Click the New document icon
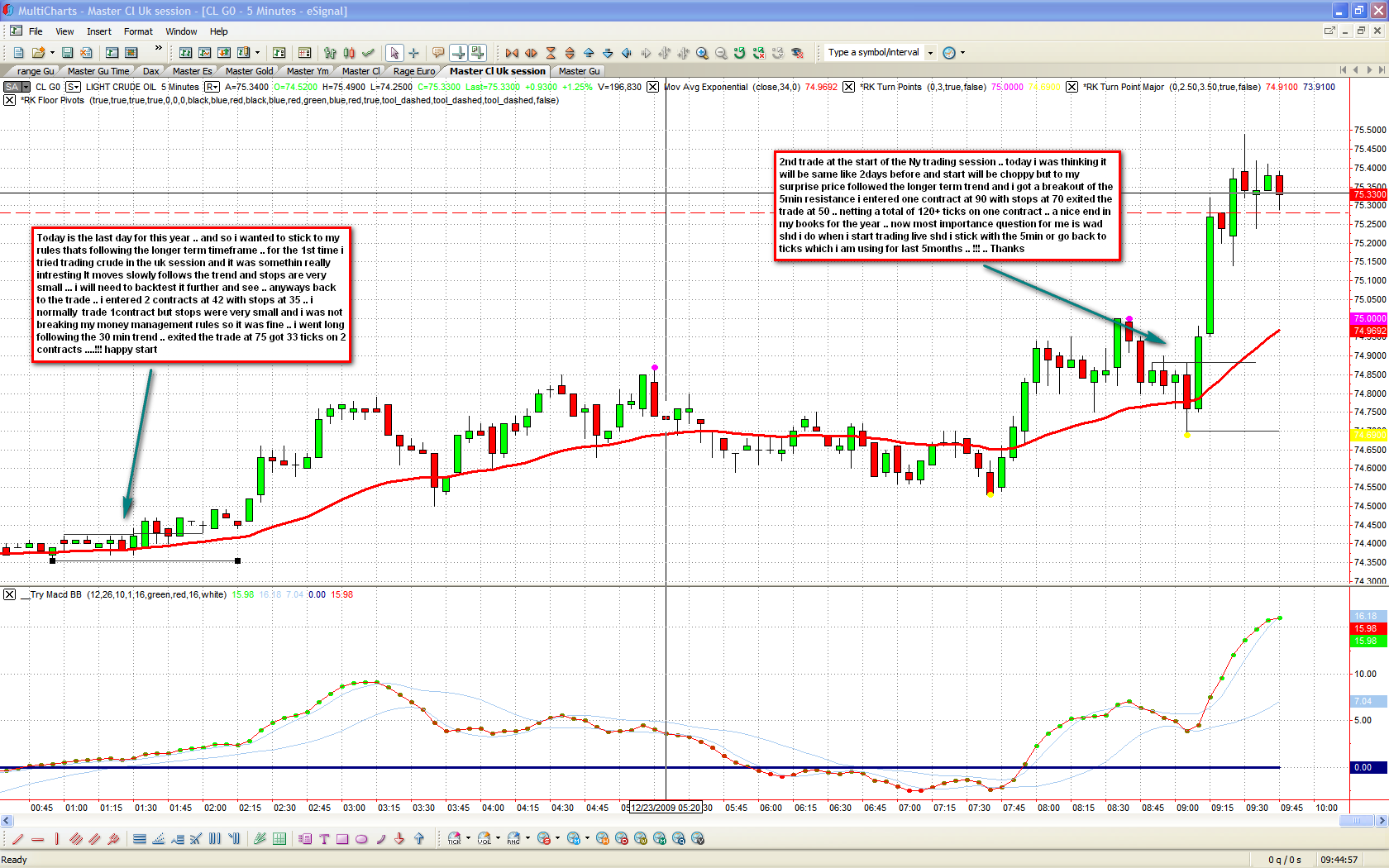 [x=18, y=52]
